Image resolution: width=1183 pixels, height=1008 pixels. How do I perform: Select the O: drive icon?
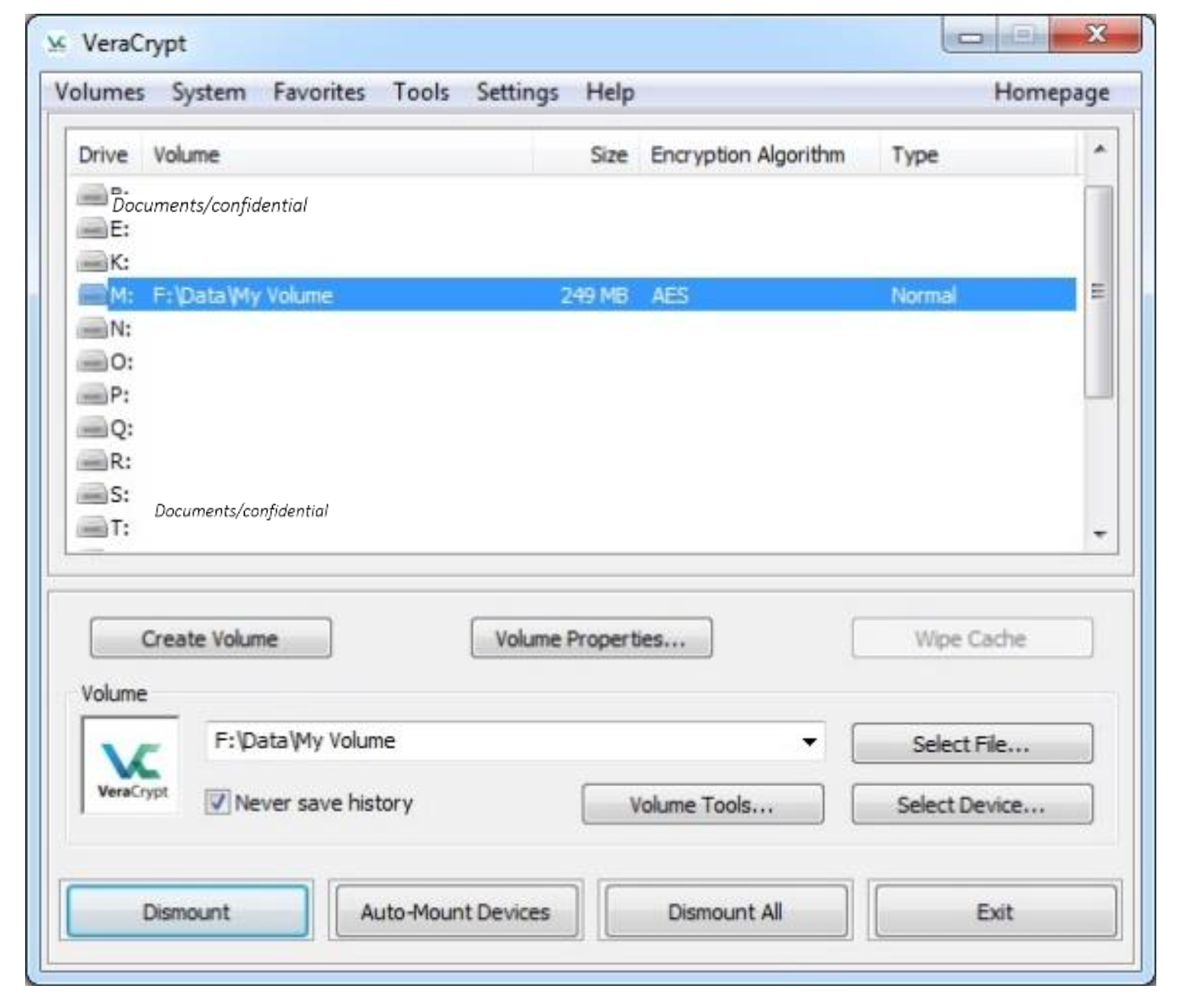(91, 361)
